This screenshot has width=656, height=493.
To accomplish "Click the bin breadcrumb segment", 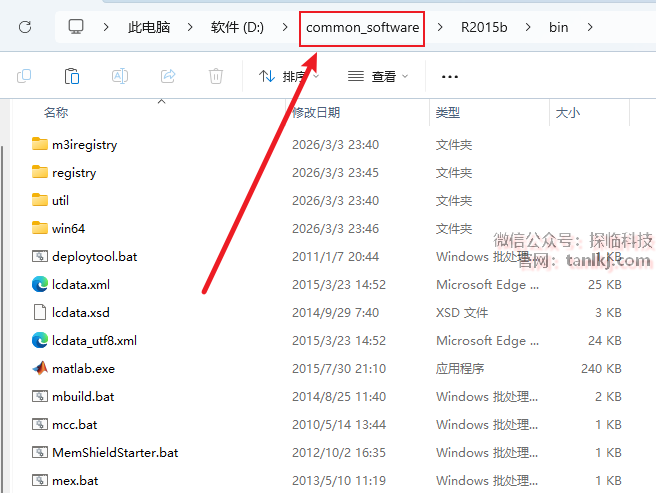I will 559,27.
